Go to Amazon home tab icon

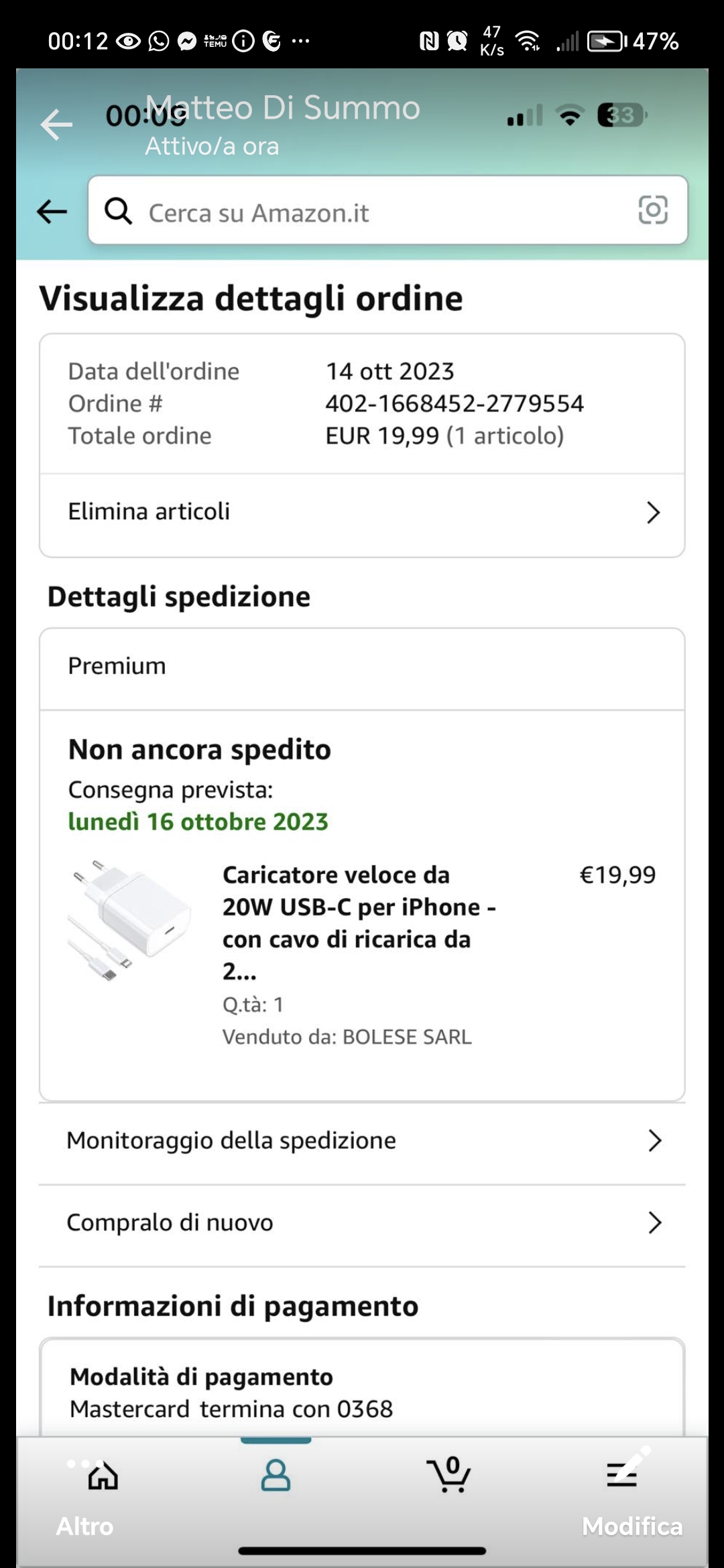pos(103,1476)
